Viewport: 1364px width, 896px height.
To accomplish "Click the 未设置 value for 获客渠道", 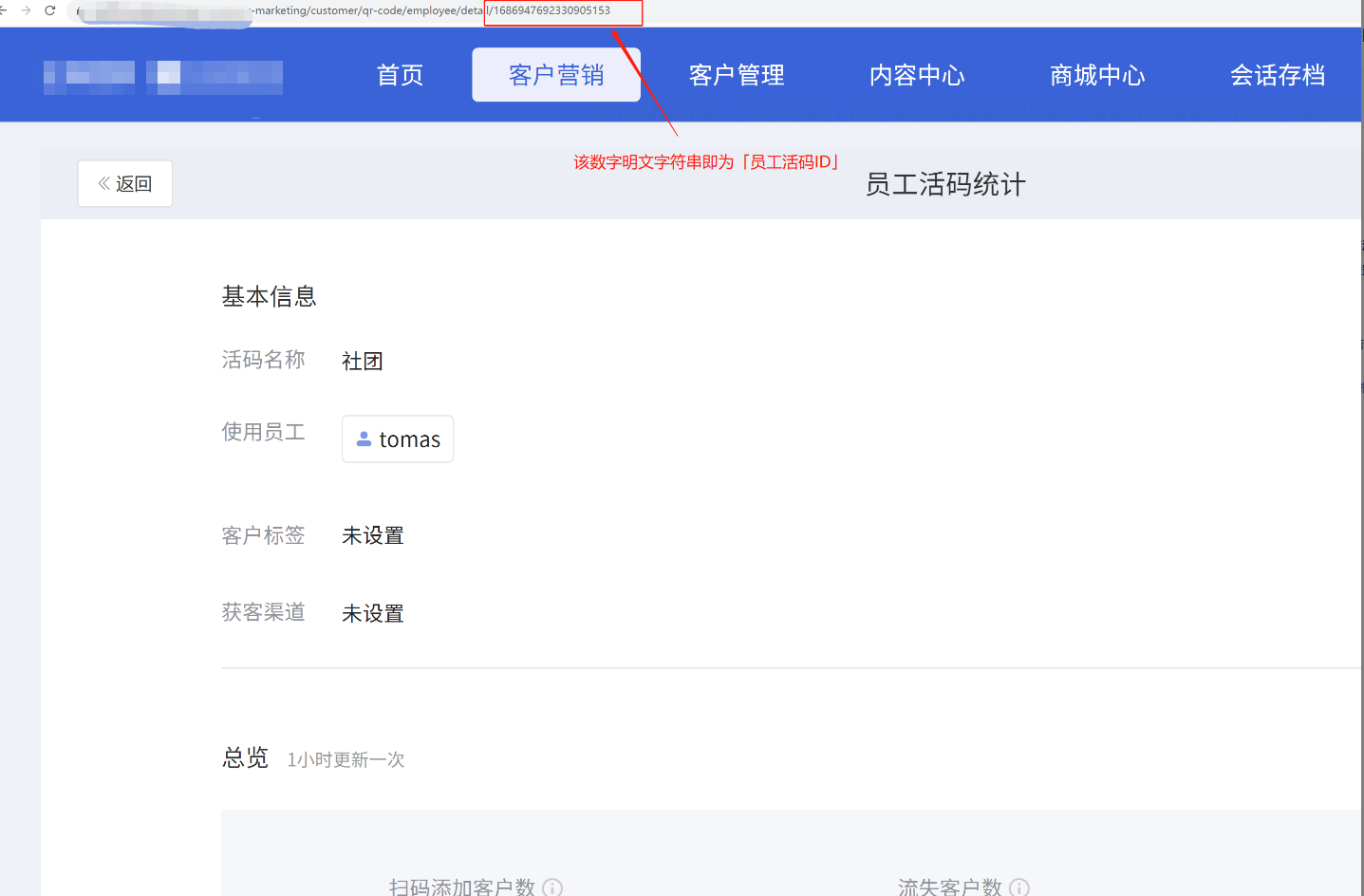I will (373, 613).
